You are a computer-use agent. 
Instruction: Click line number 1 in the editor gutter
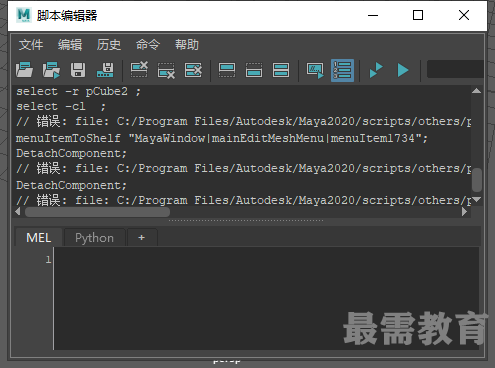(49, 260)
